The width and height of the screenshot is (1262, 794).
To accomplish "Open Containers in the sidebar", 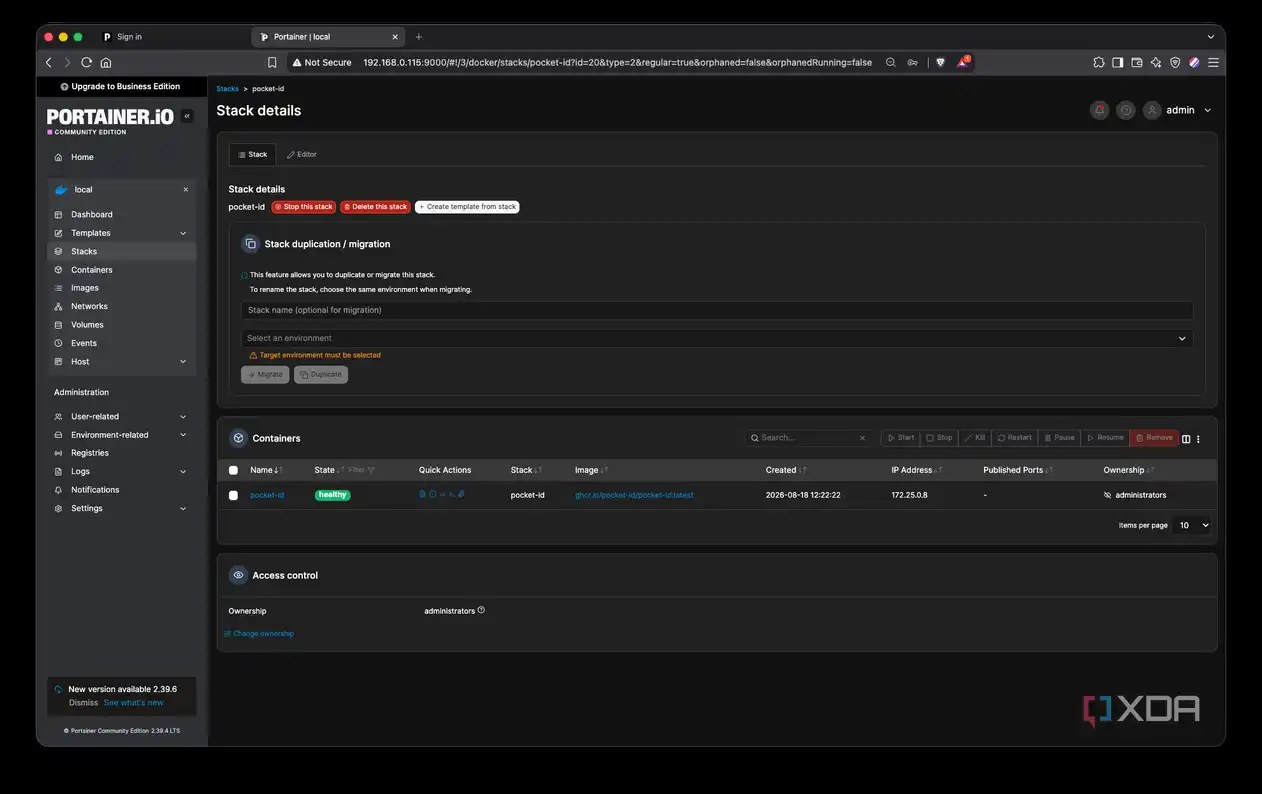I will pos(122,270).
